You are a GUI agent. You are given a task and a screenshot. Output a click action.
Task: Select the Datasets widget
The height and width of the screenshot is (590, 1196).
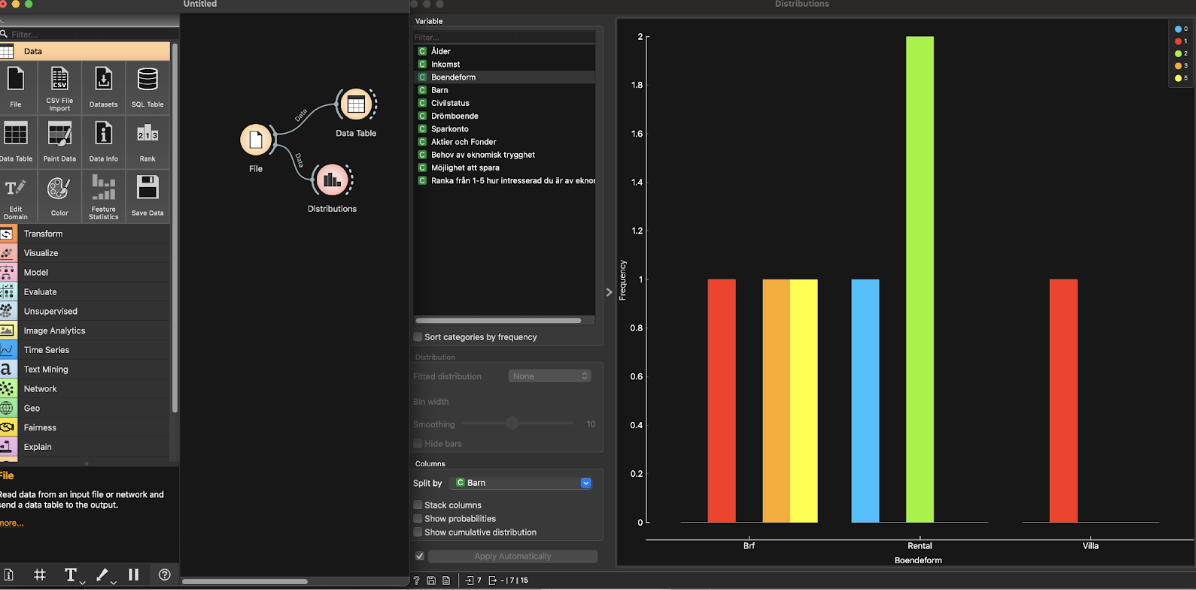coord(104,86)
